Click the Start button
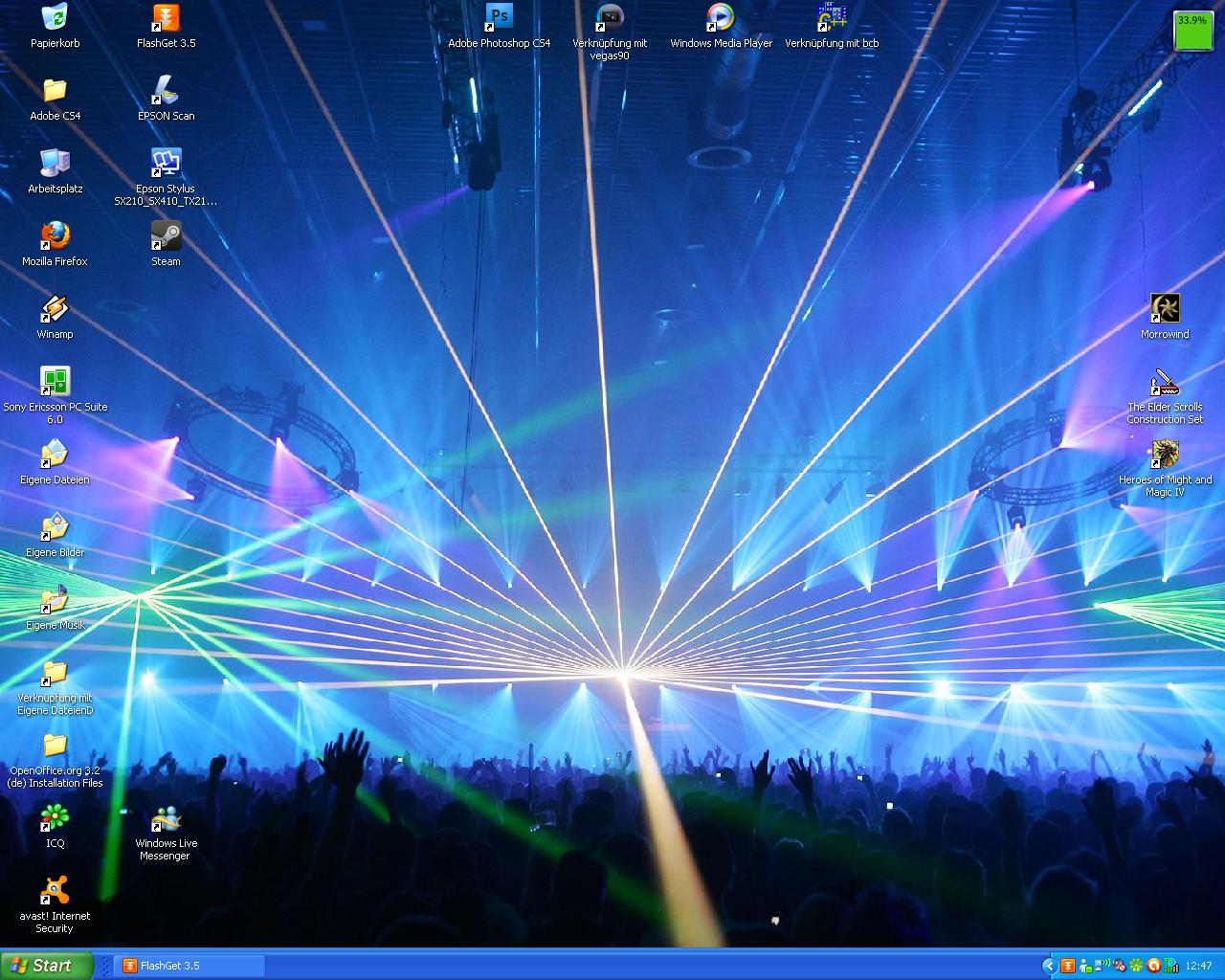The image size is (1225, 980). (x=46, y=966)
